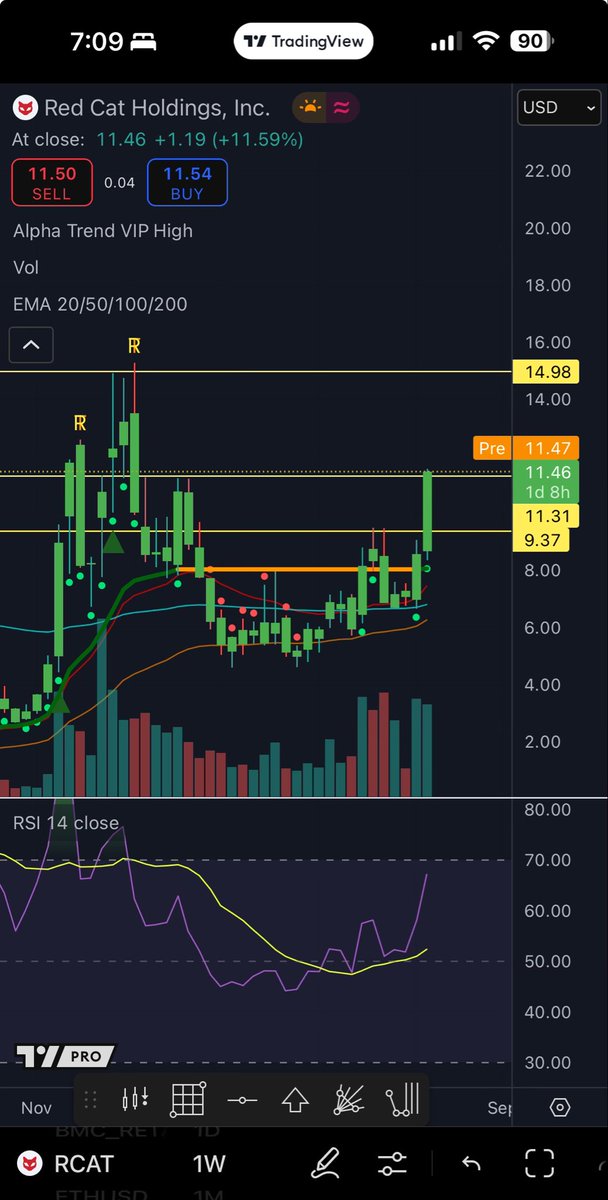Tap the battery indicator showing 90

point(531,41)
